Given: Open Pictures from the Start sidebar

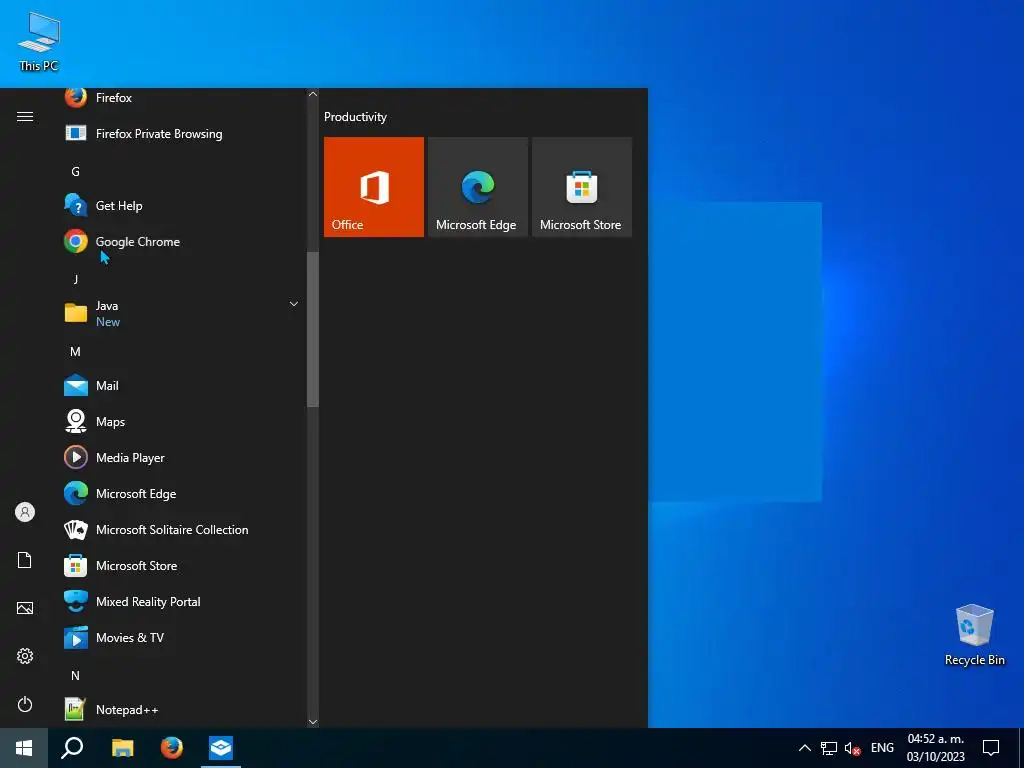Looking at the screenshot, I should [25, 608].
